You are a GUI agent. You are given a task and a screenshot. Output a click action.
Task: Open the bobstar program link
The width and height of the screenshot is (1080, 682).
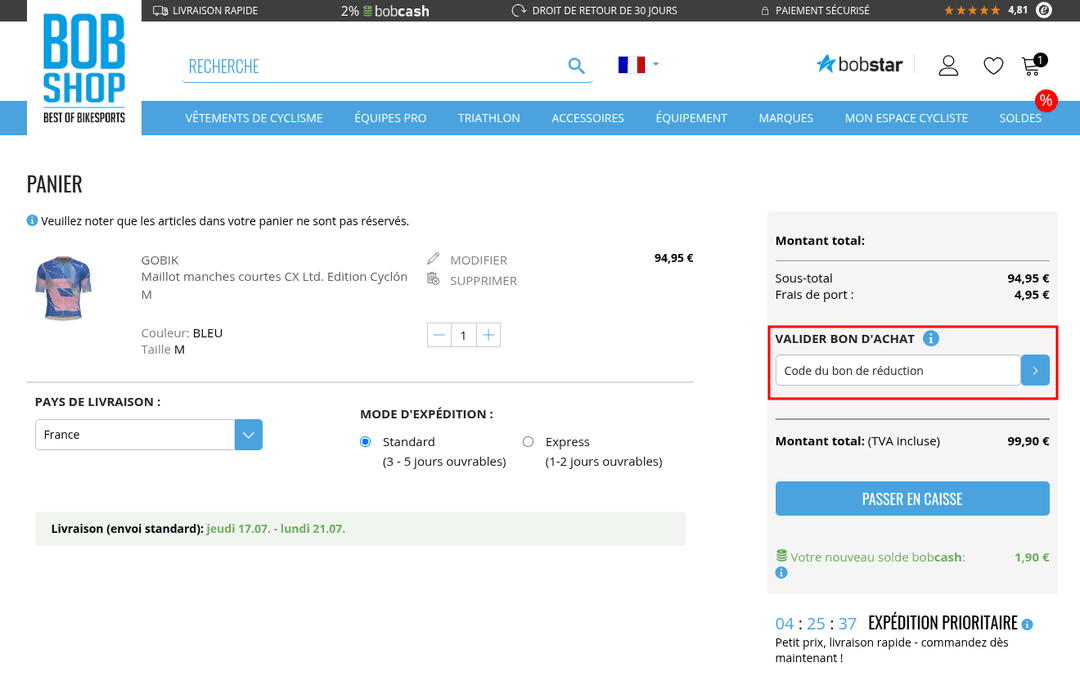tap(859, 64)
